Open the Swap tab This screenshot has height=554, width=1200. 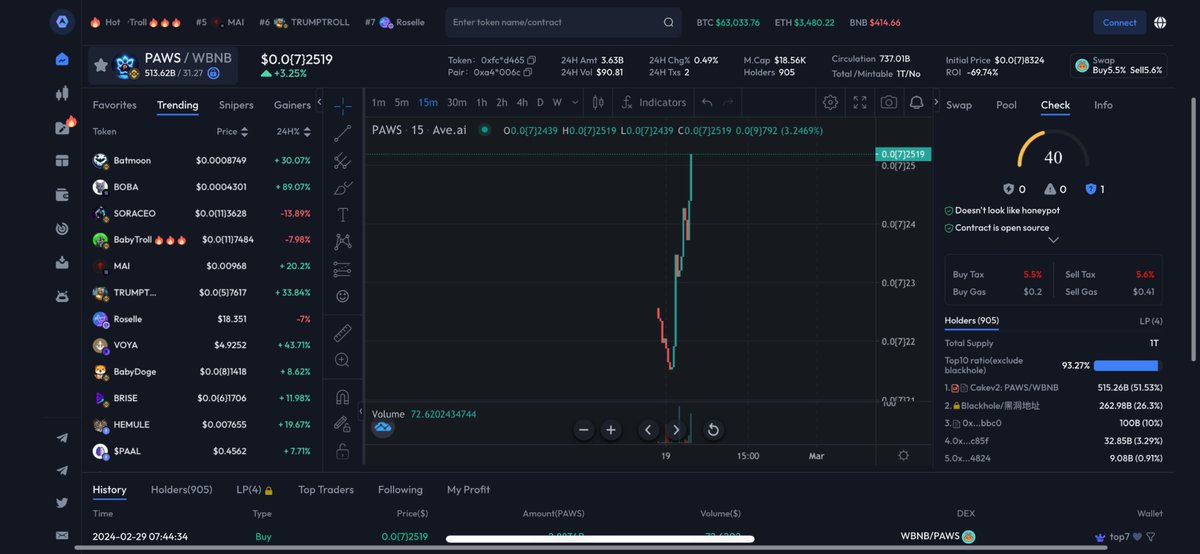click(959, 105)
